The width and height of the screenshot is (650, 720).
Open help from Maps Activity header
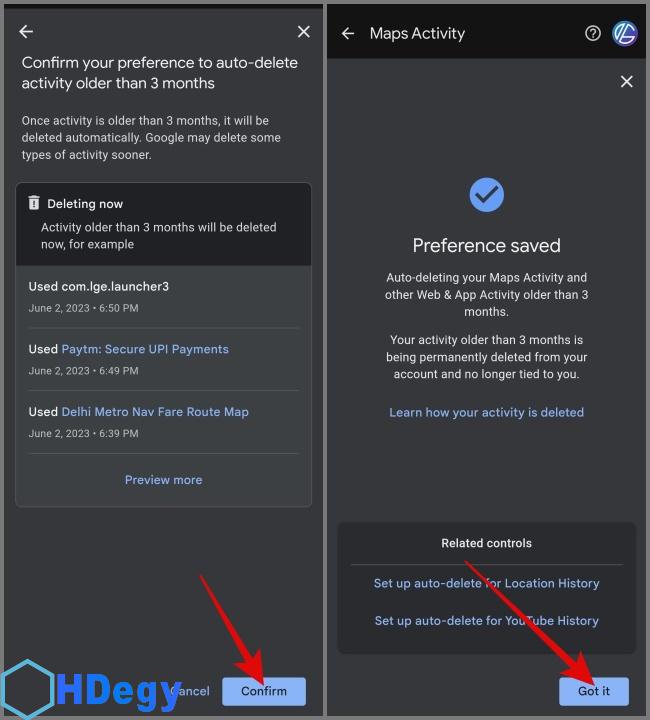[x=593, y=33]
